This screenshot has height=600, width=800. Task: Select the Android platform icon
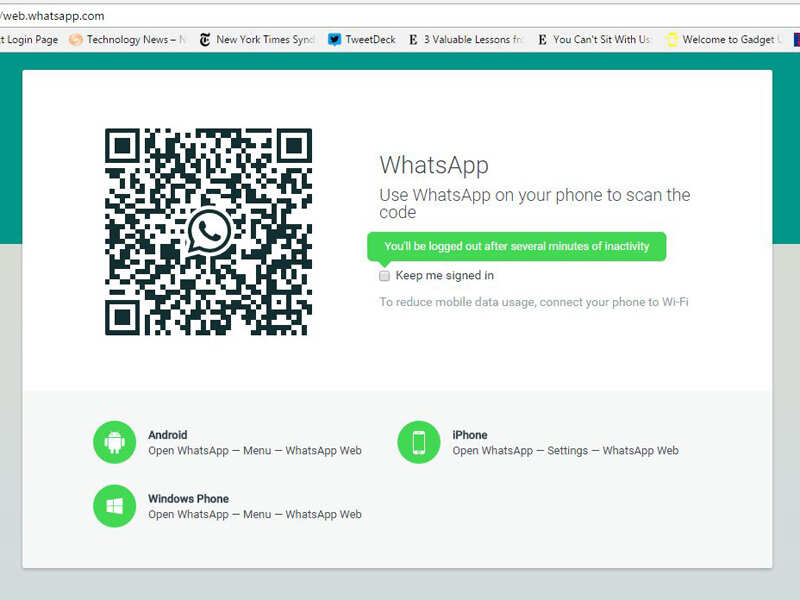pyautogui.click(x=114, y=441)
